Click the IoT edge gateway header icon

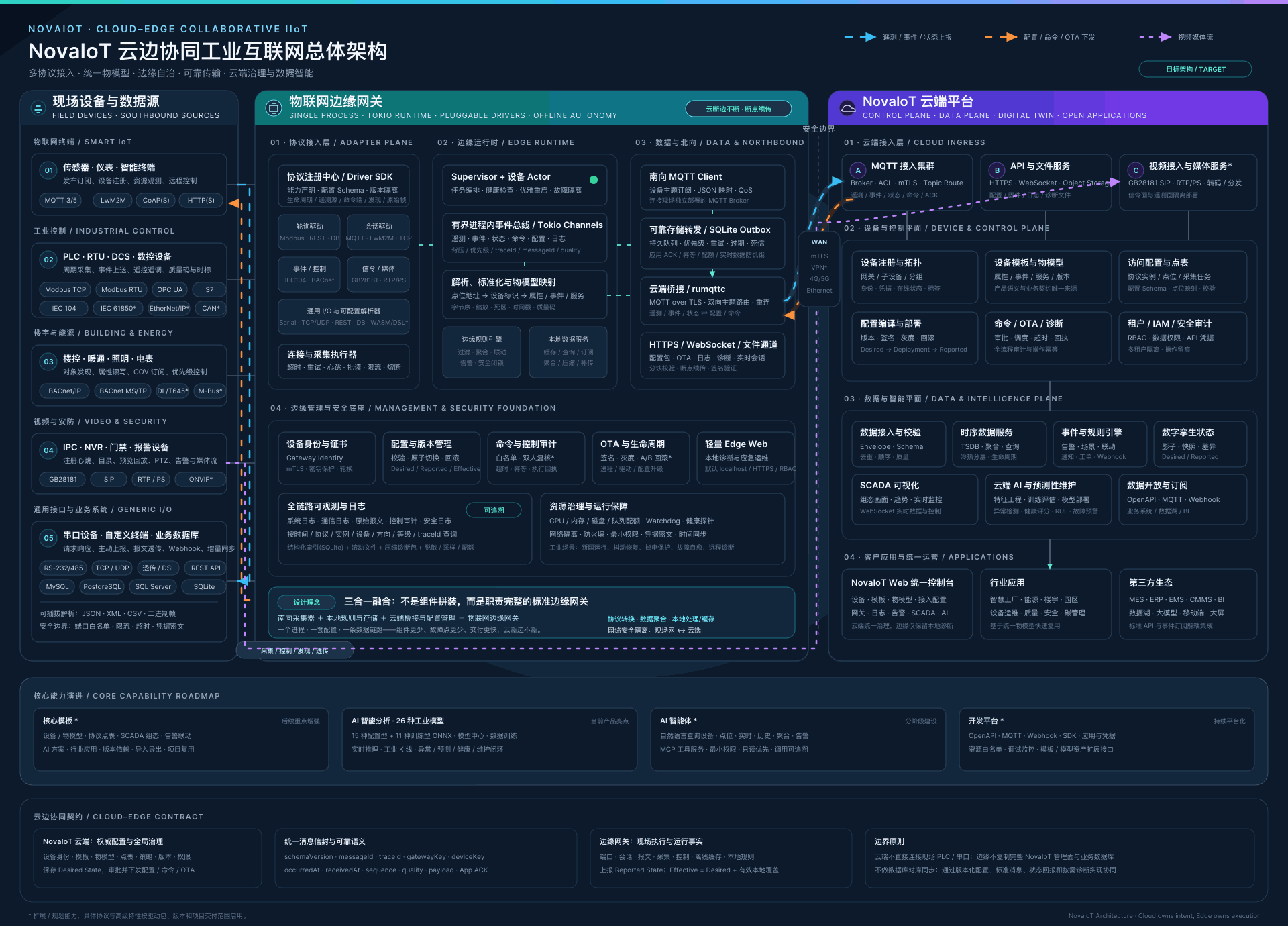point(274,108)
